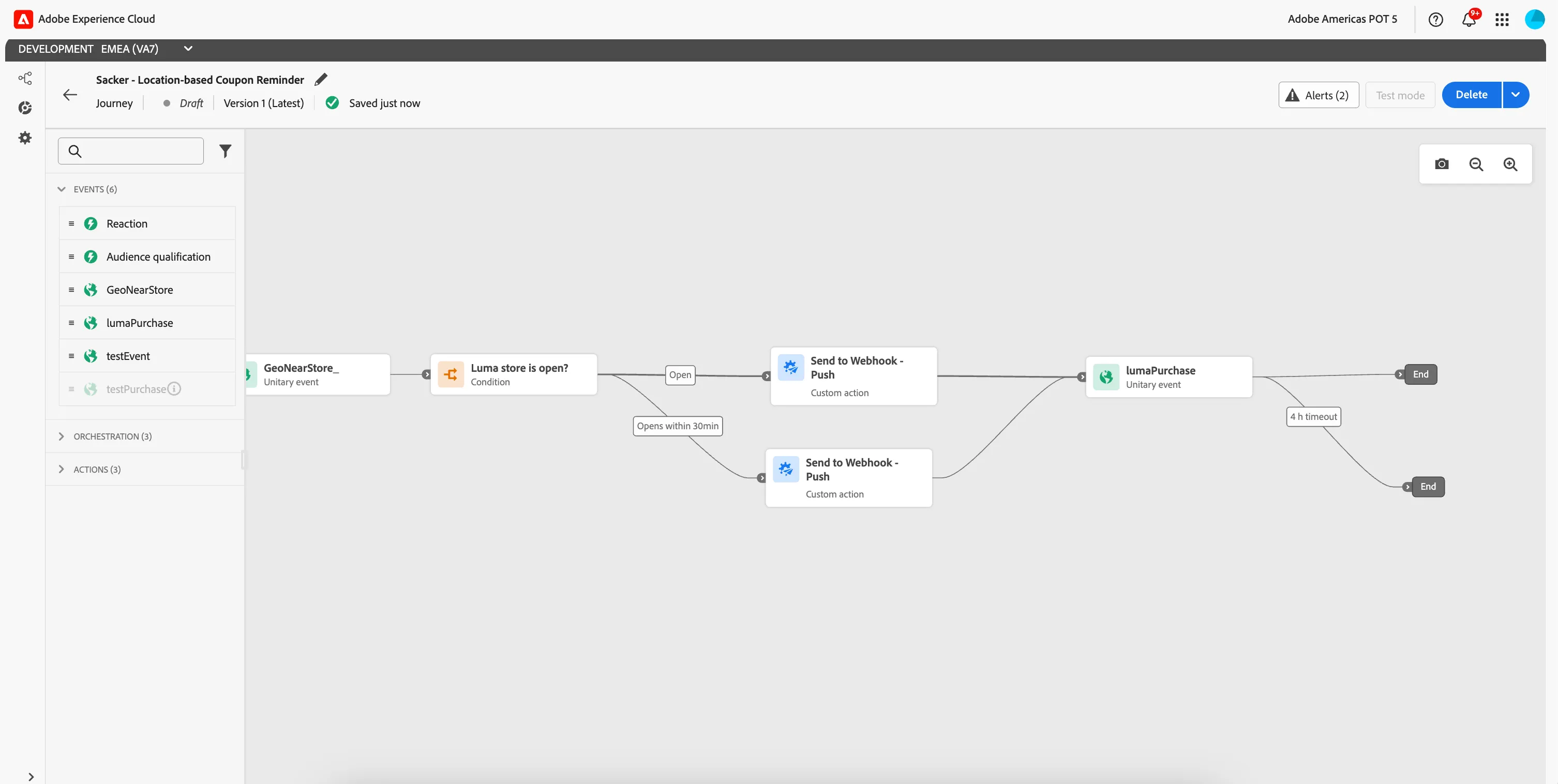Viewport: 1558px width, 784px height.
Task: Take a canvas snapshot with camera icon
Action: [x=1442, y=164]
